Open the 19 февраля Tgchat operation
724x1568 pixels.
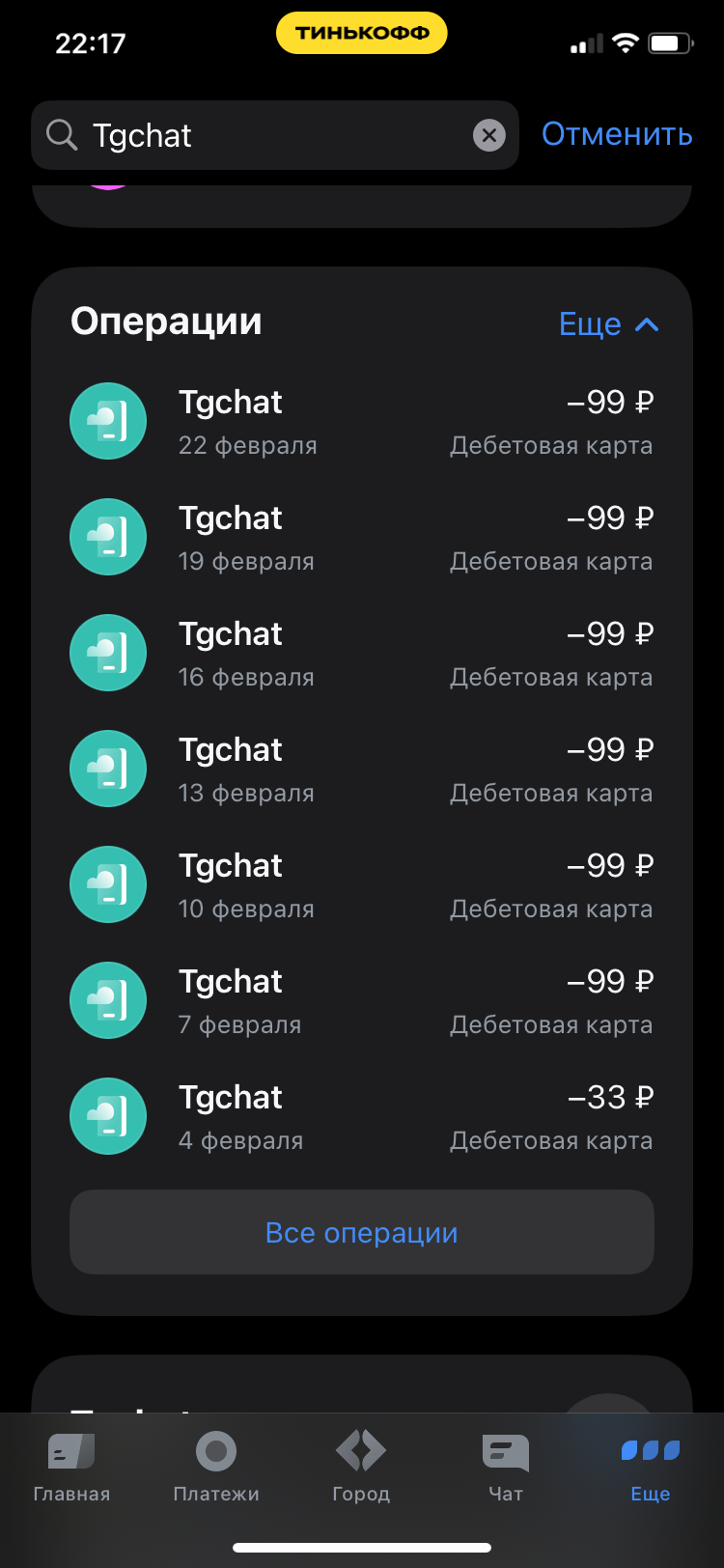362,538
